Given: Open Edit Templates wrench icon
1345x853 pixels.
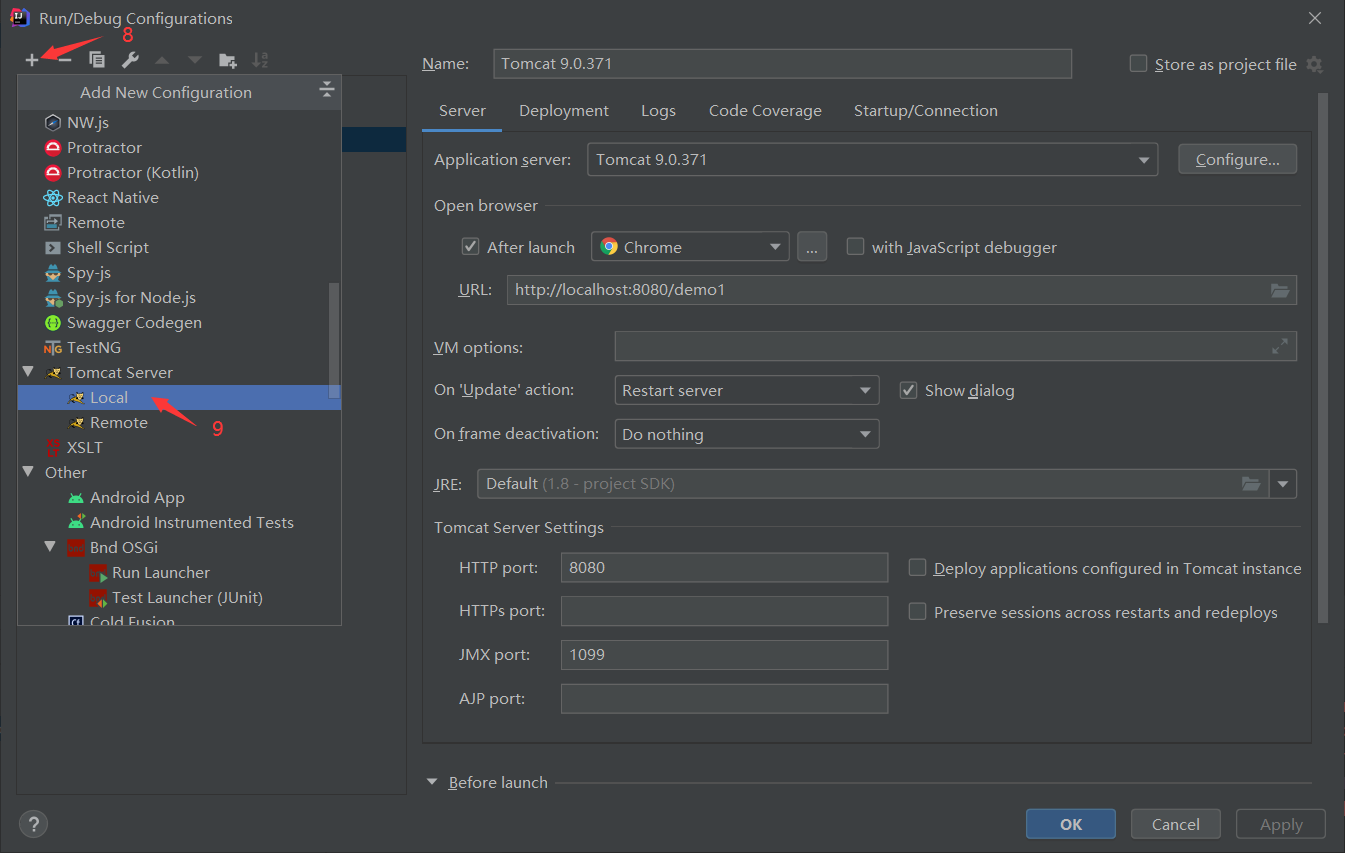Looking at the screenshot, I should point(130,60).
